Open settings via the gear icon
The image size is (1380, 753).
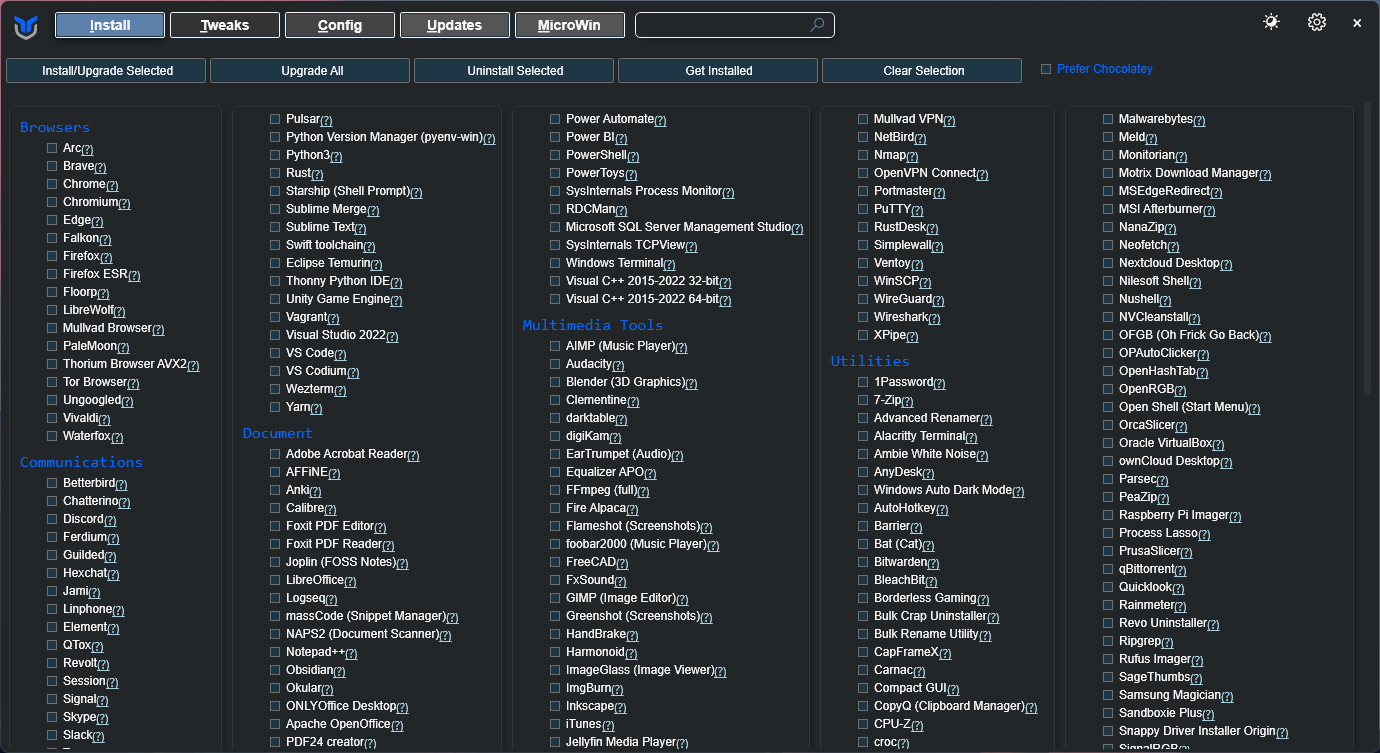(x=1316, y=22)
